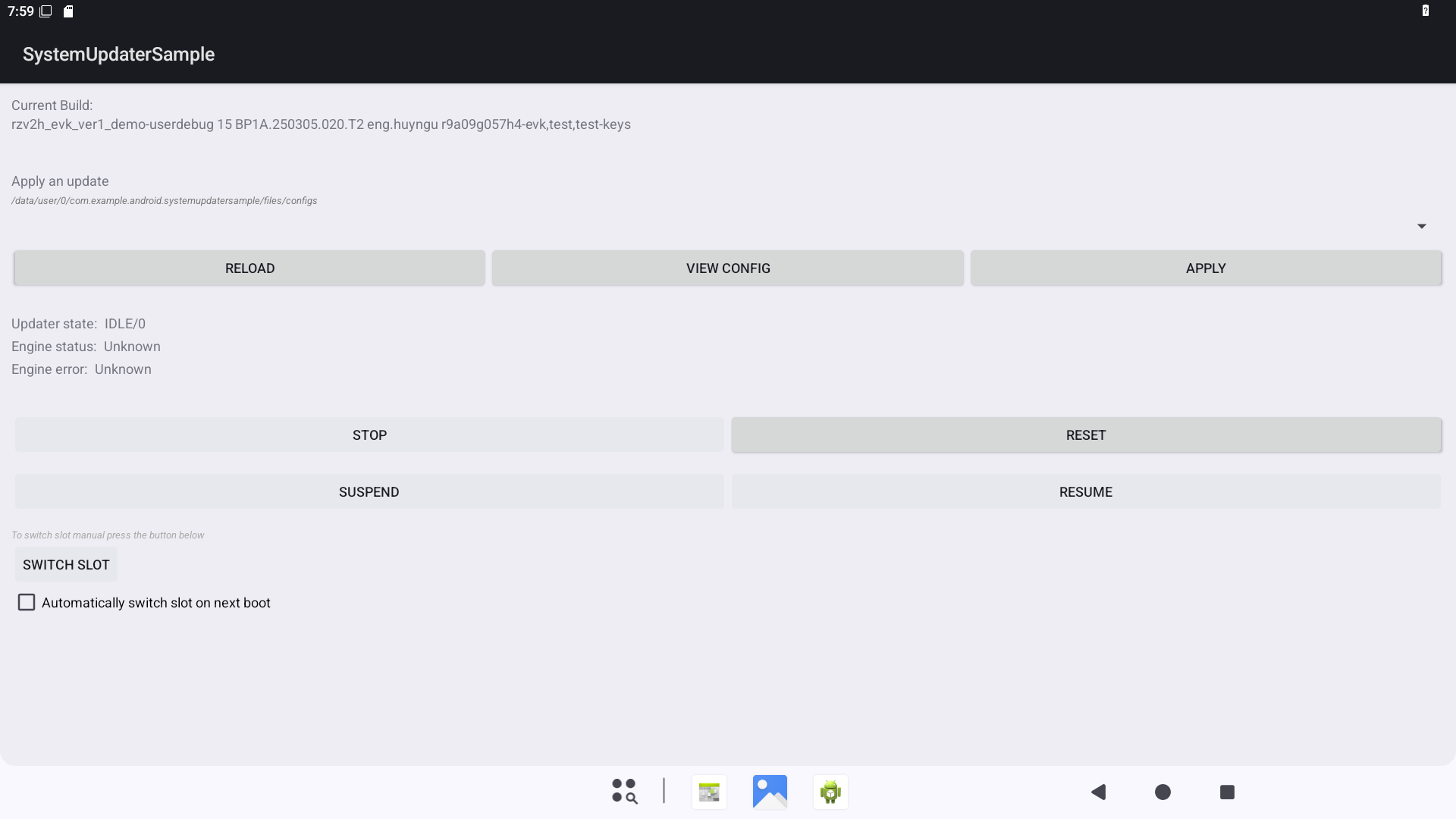Open the app drawer search icon

624,792
